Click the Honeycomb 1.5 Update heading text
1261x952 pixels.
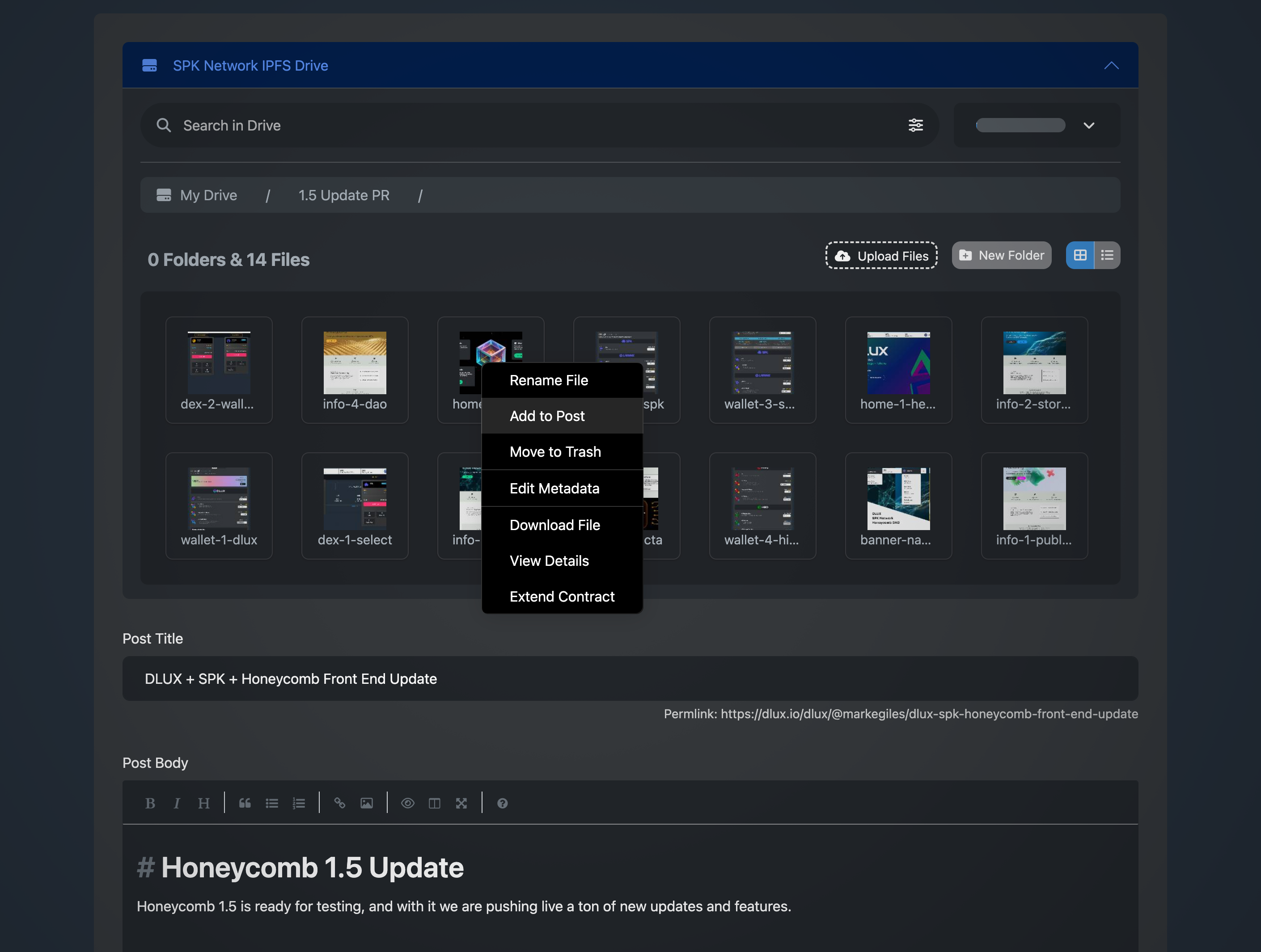coord(313,868)
